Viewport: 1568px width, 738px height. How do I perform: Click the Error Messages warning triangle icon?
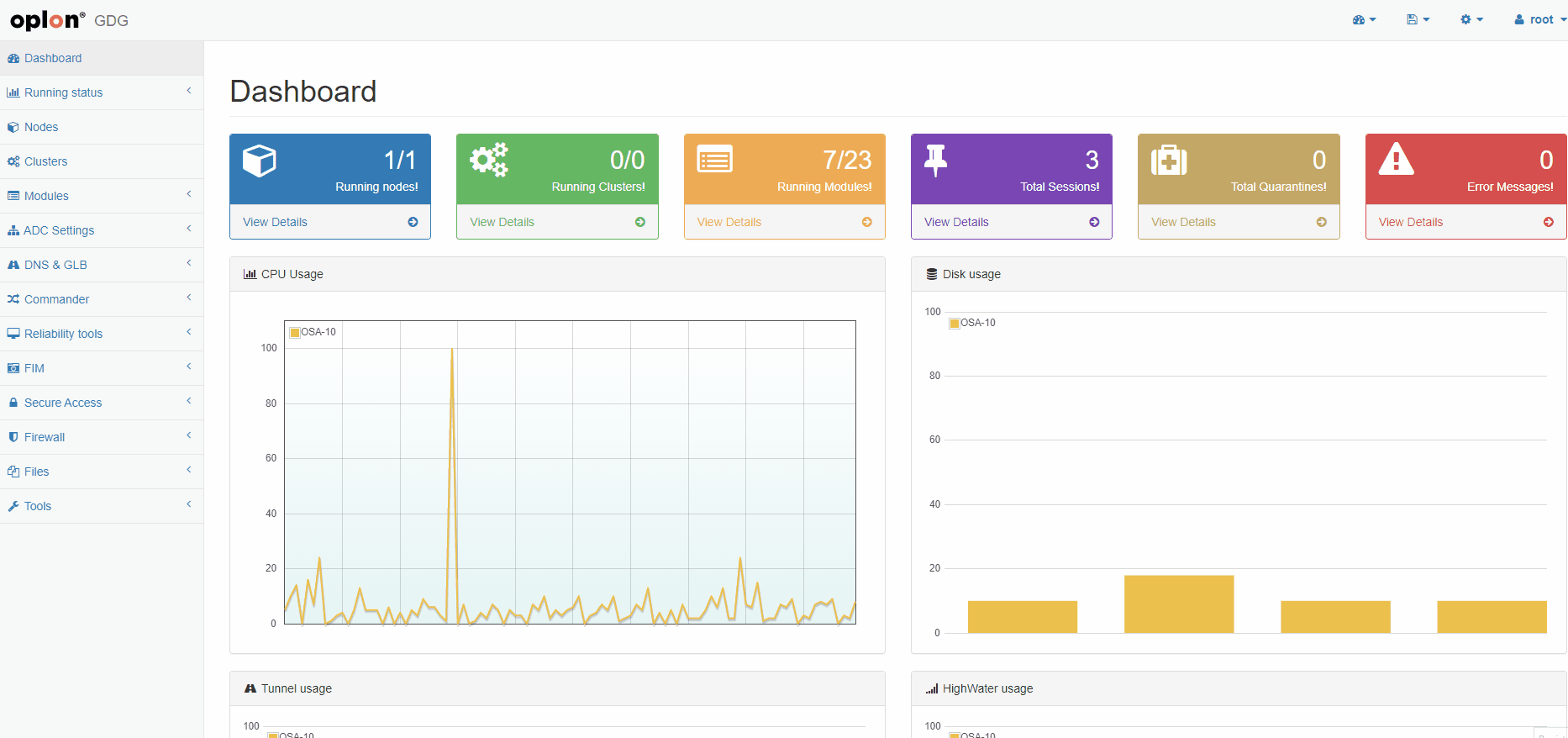(x=1396, y=159)
